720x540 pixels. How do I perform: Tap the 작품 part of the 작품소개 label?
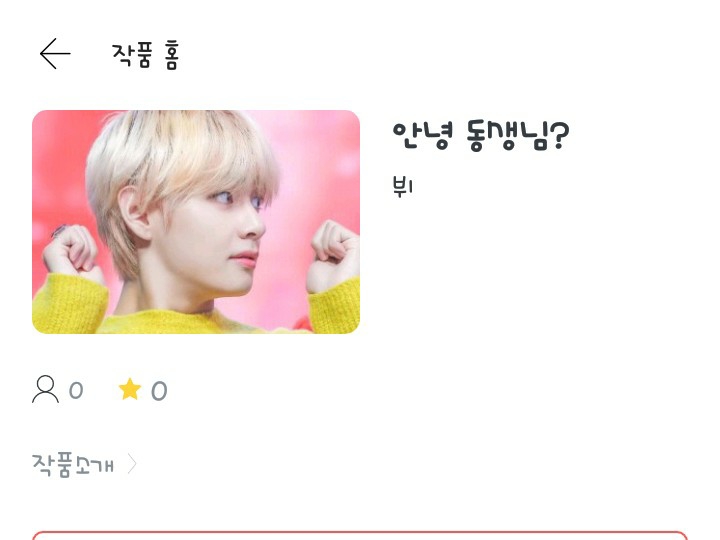pos(52,465)
